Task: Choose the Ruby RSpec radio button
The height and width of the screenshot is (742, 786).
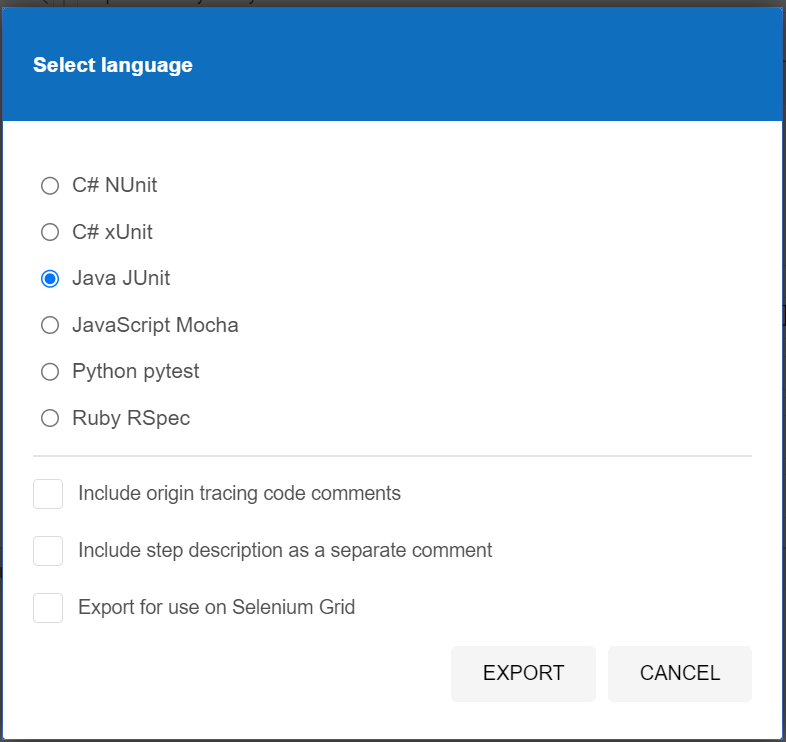Action: click(x=50, y=418)
